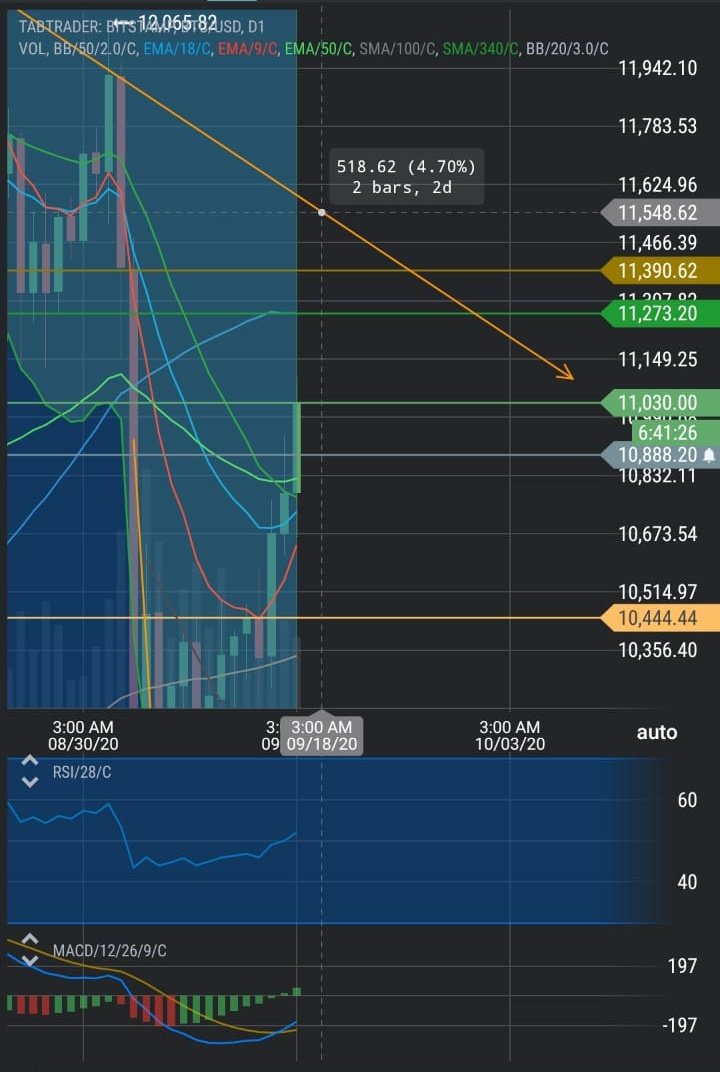Tap the 11,466.39 price axis value

pos(658,243)
